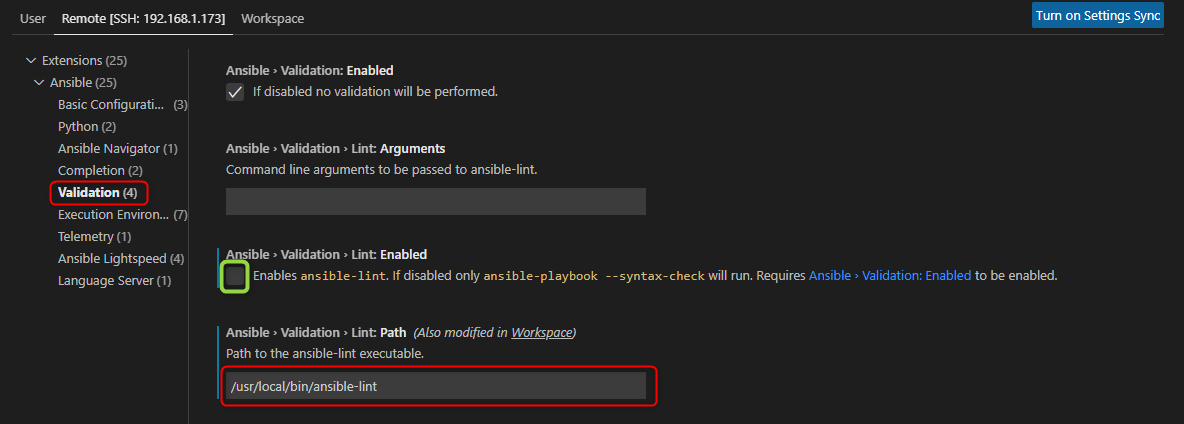This screenshot has width=1184, height=424.
Task: Focus the Lint Arguments input field
Action: (x=436, y=201)
